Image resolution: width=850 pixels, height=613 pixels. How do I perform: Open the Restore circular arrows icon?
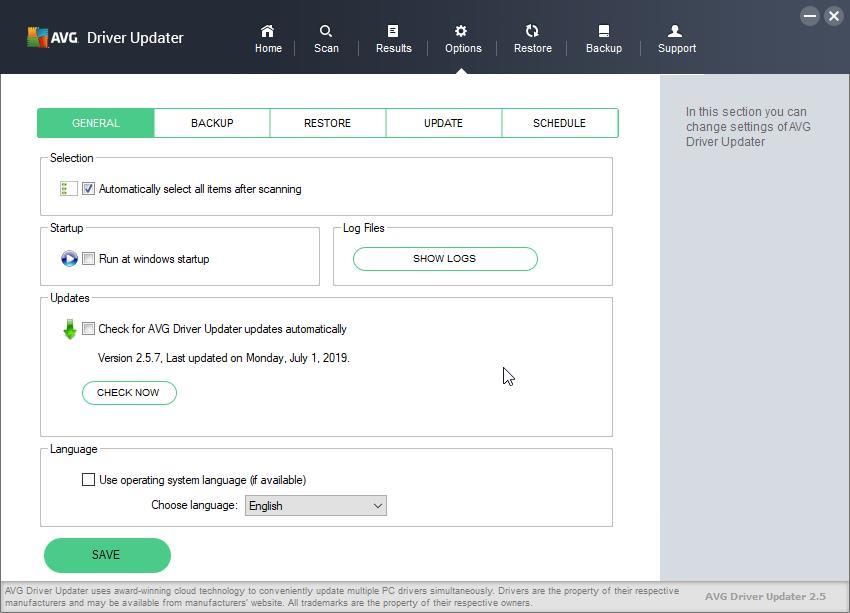point(532,31)
